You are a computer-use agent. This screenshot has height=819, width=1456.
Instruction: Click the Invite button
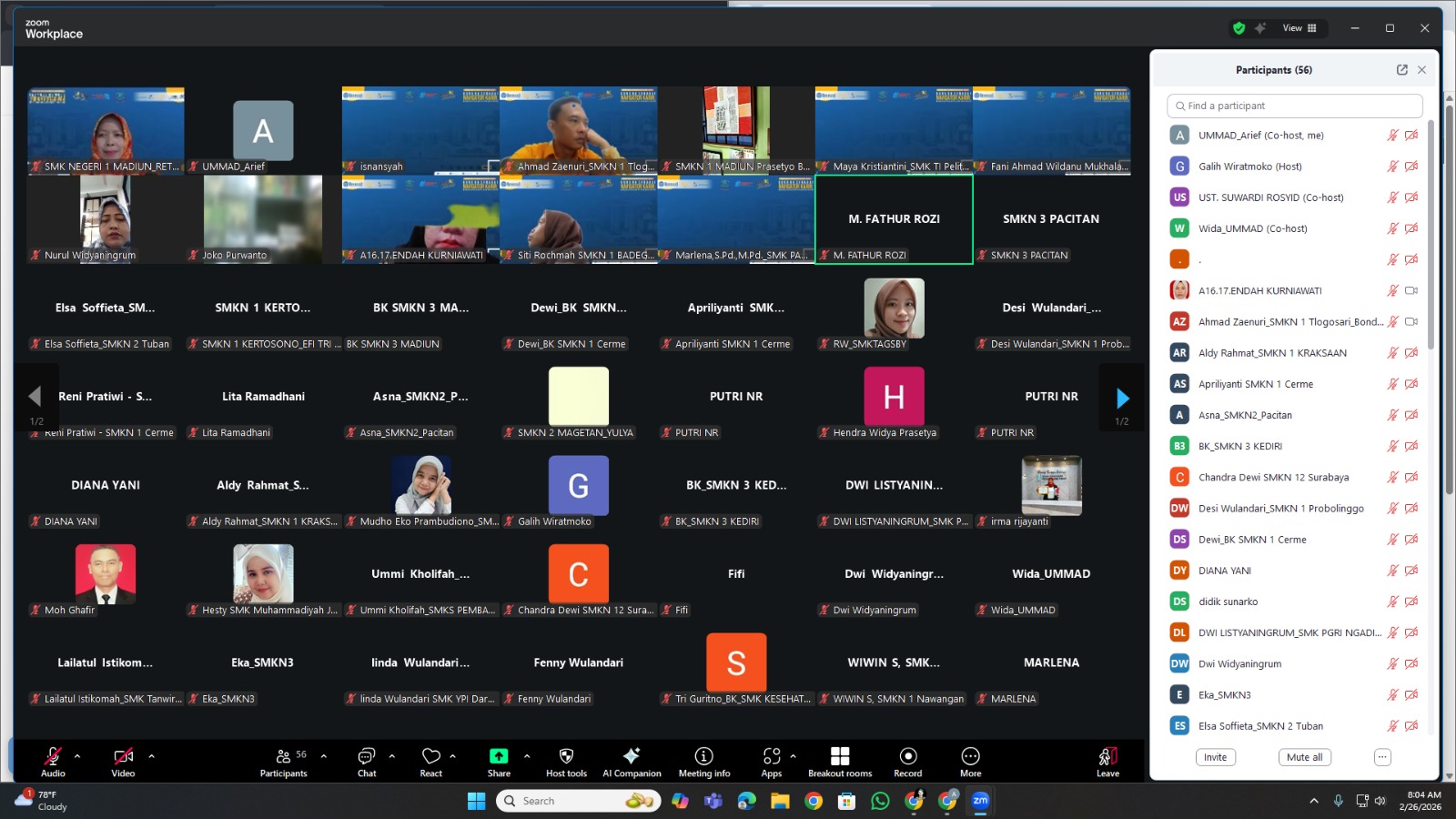(x=1215, y=757)
